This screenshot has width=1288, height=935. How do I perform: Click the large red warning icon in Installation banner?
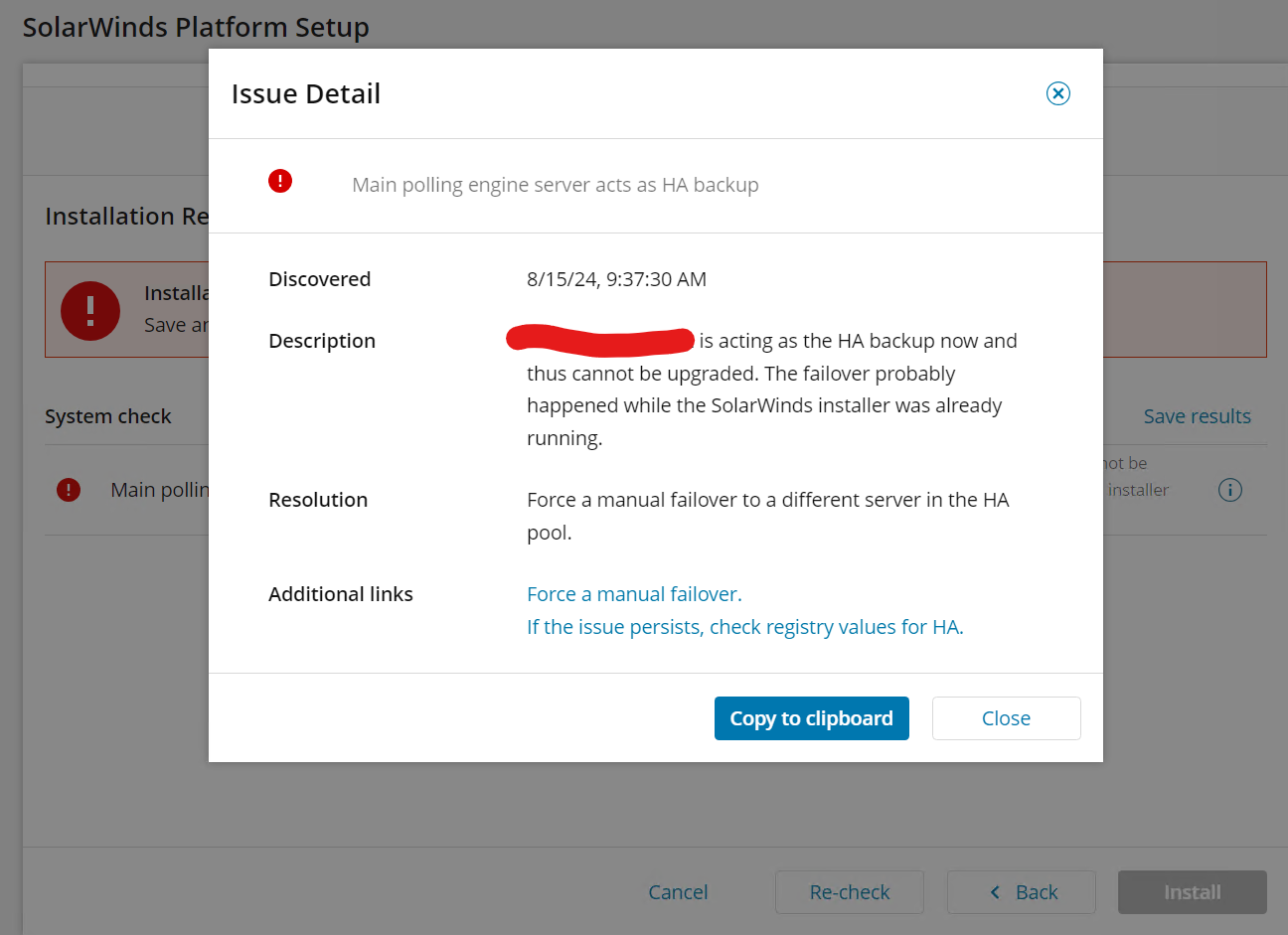[x=90, y=310]
